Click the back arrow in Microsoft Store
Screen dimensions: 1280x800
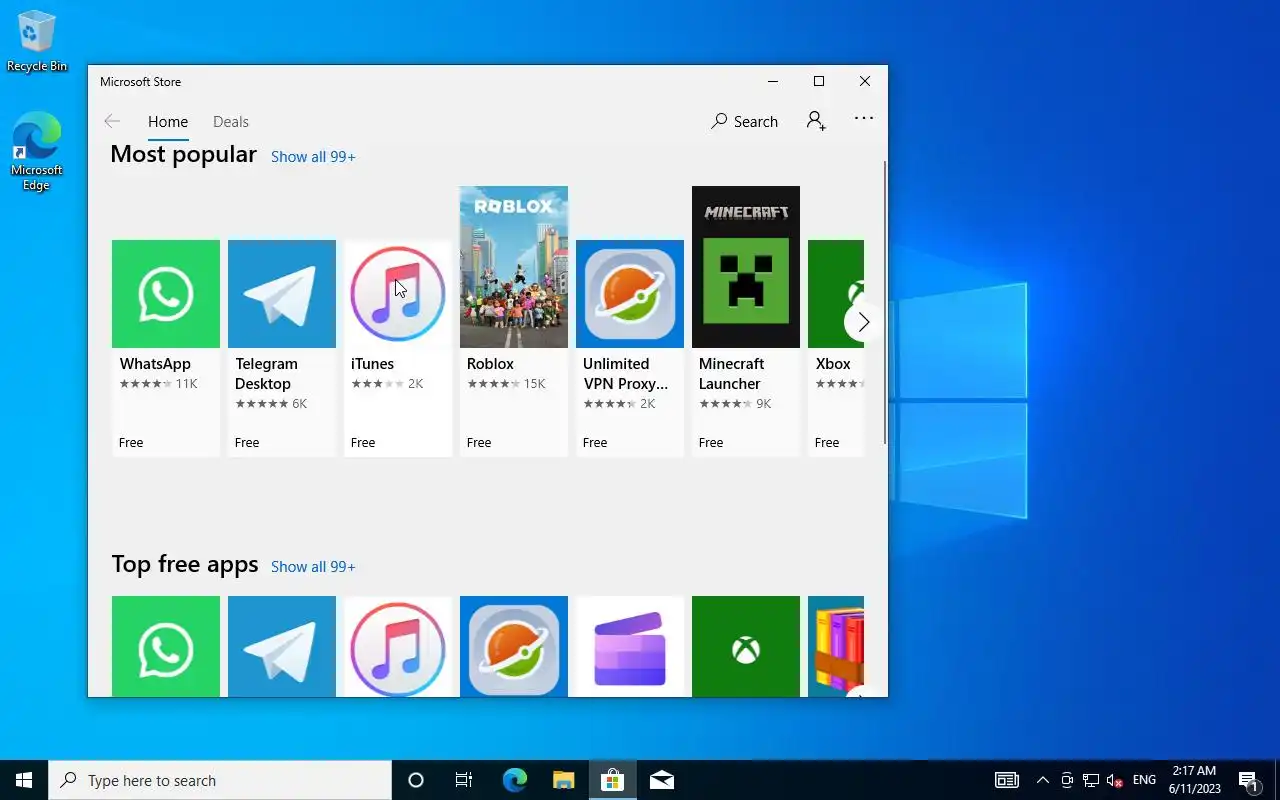click(112, 121)
